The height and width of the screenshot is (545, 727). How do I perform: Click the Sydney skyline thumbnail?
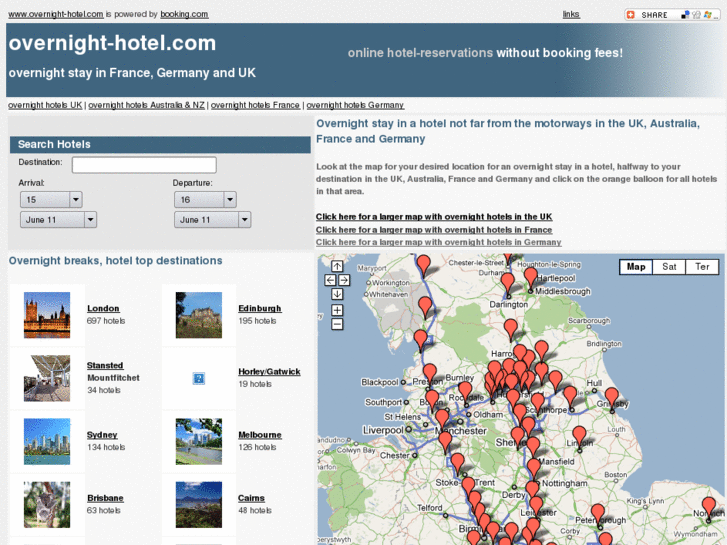tap(47, 442)
